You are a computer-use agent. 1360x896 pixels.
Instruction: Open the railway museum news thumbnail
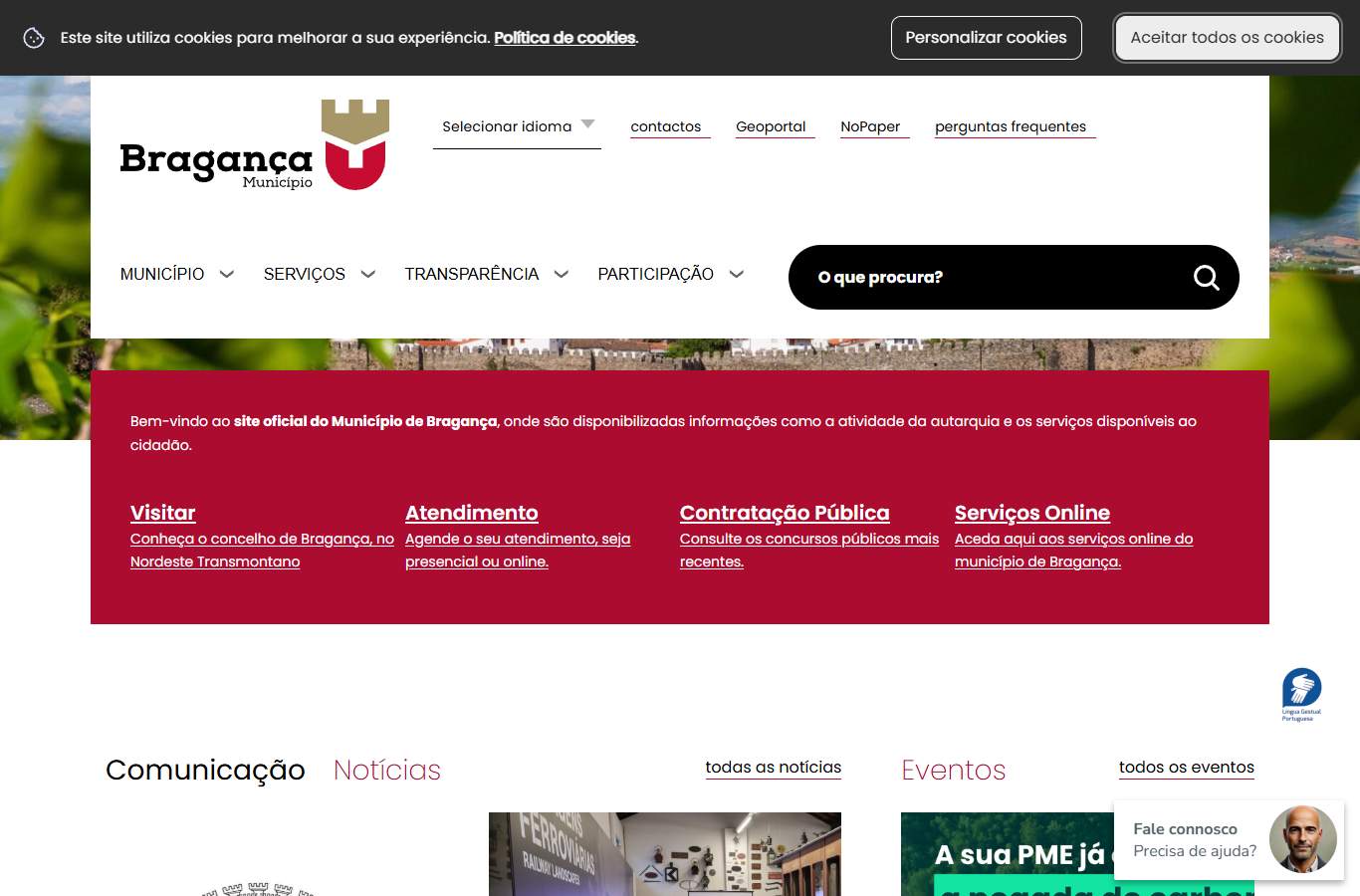point(665,854)
